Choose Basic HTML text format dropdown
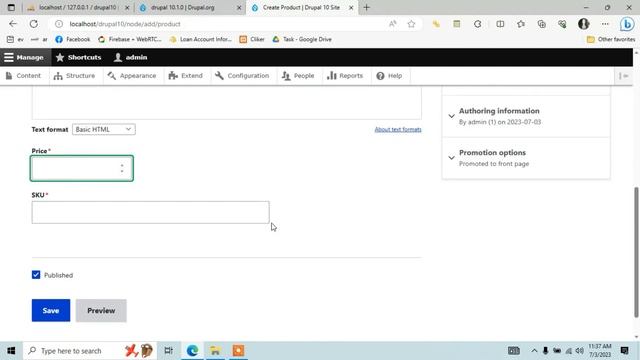 (104, 129)
